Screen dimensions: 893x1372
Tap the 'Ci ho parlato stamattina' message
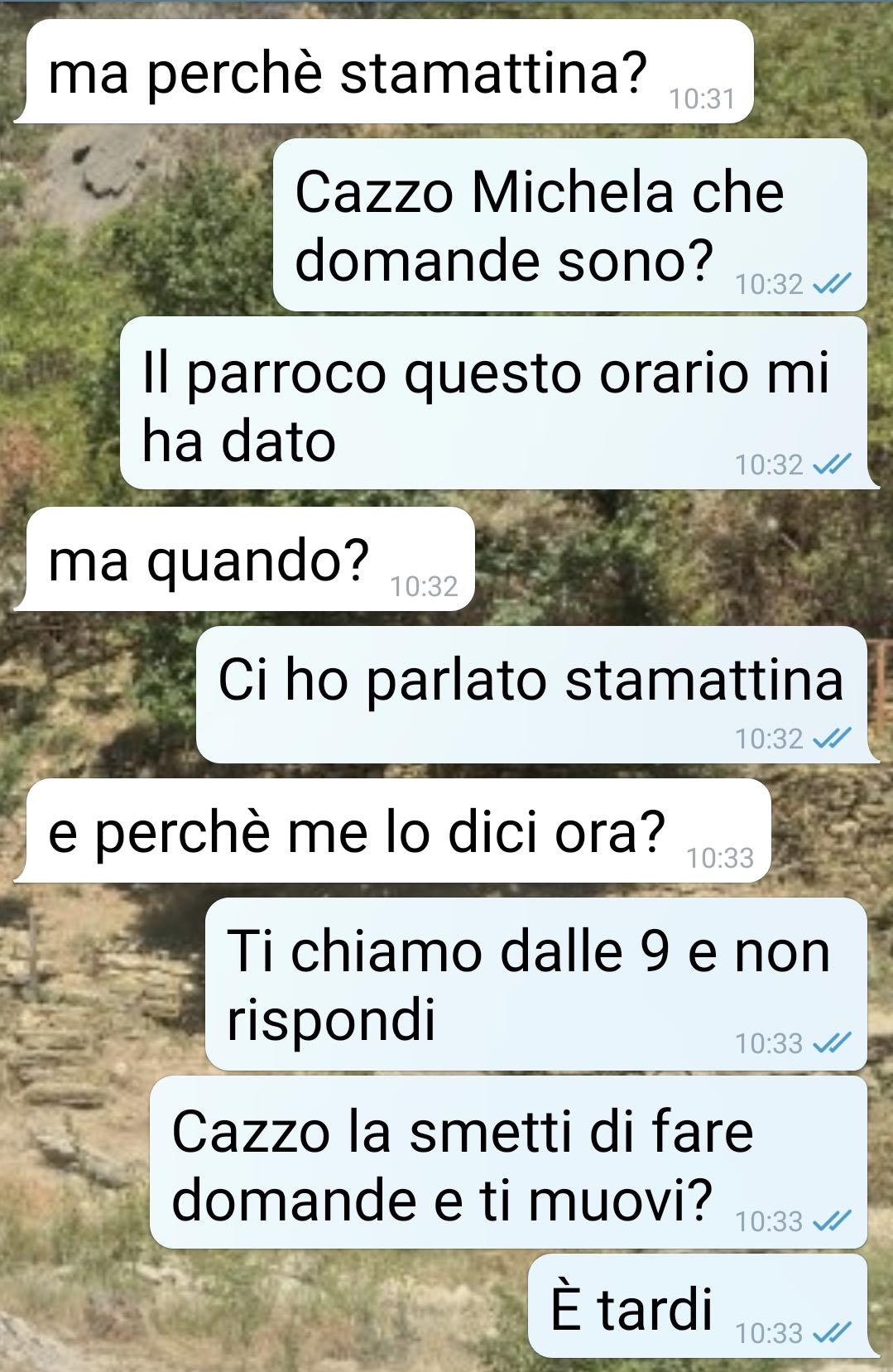point(534,695)
